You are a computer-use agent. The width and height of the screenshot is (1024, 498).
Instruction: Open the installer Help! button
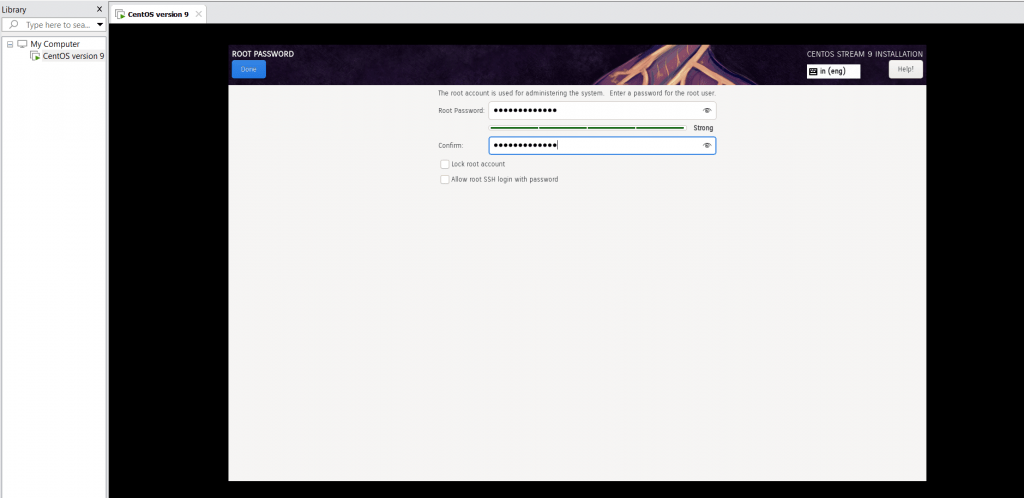click(x=905, y=69)
